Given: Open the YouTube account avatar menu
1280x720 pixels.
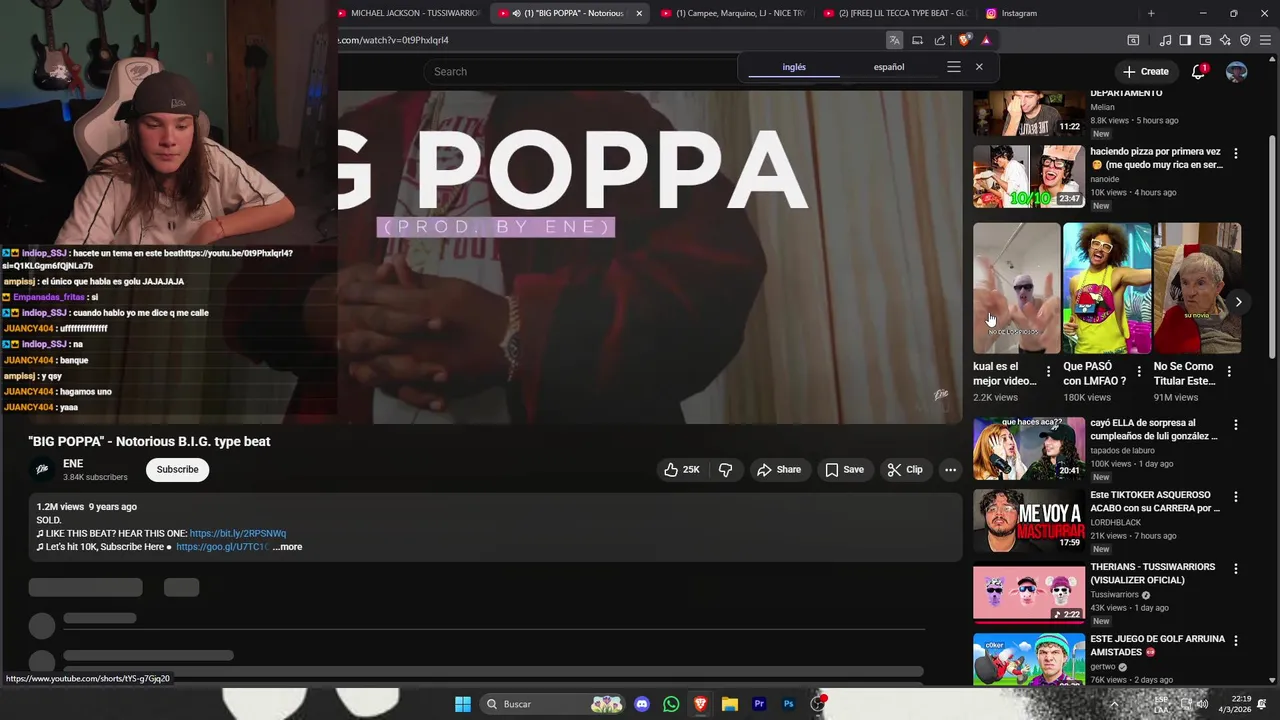Looking at the screenshot, I should coord(1237,72).
